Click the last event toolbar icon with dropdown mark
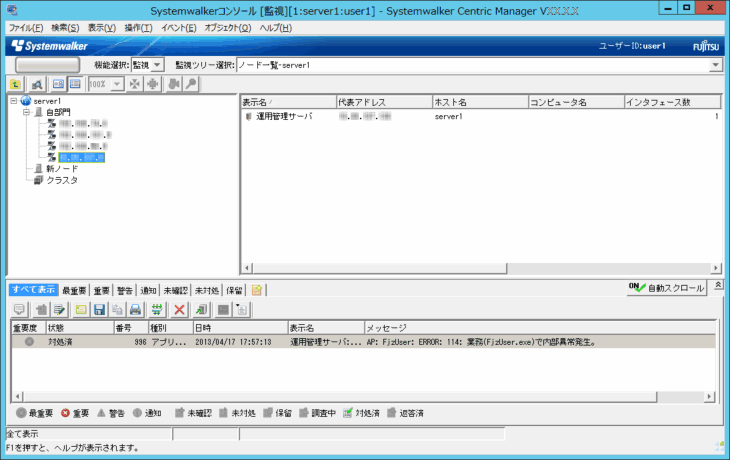The height and width of the screenshot is (460, 730). point(242,310)
